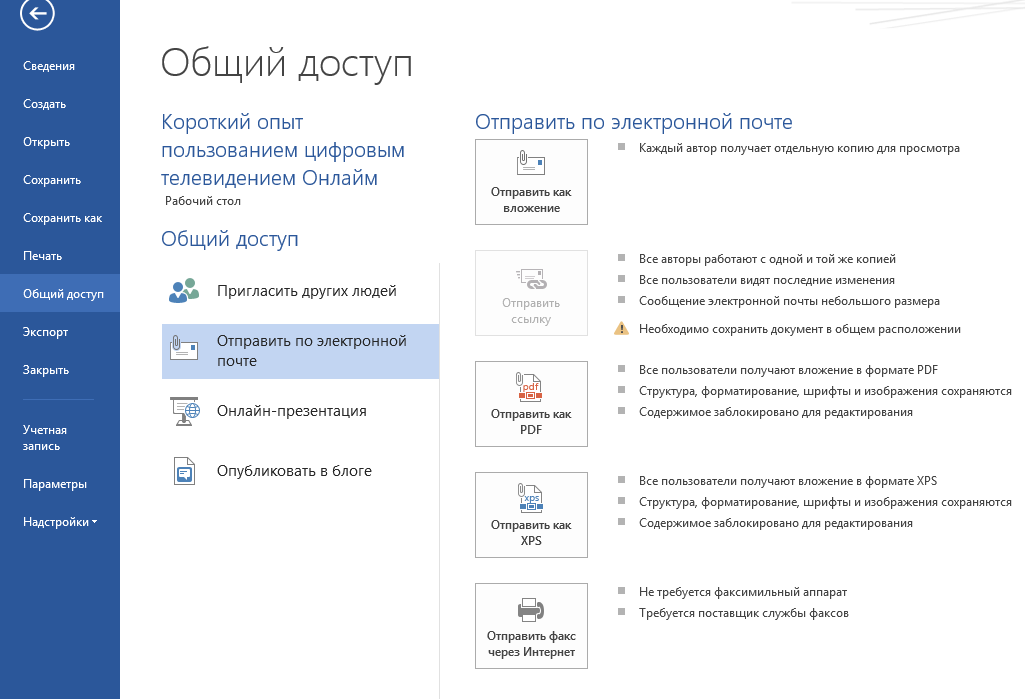Click the back arrow button

pos(37,12)
